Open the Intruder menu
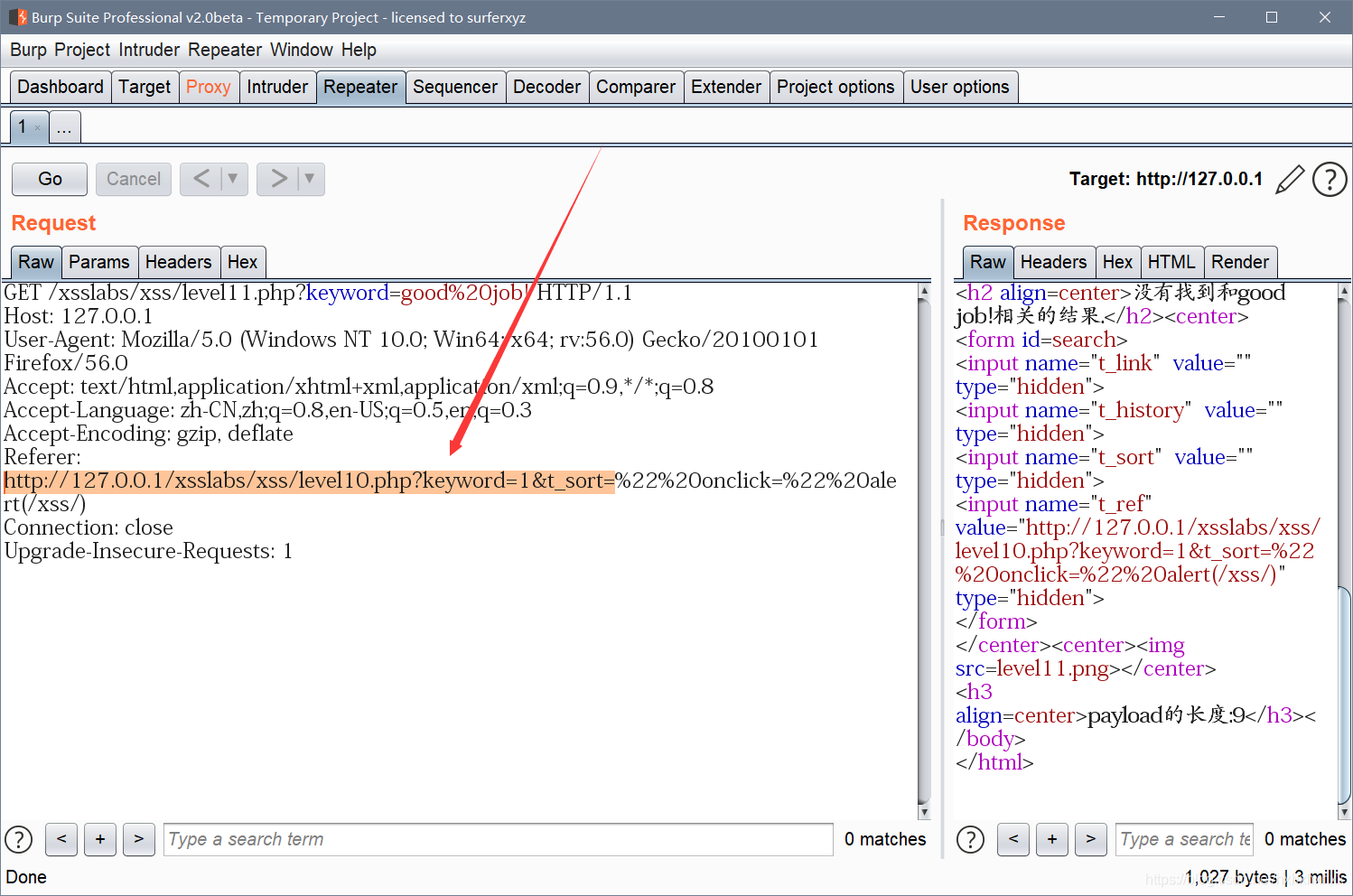 click(149, 50)
